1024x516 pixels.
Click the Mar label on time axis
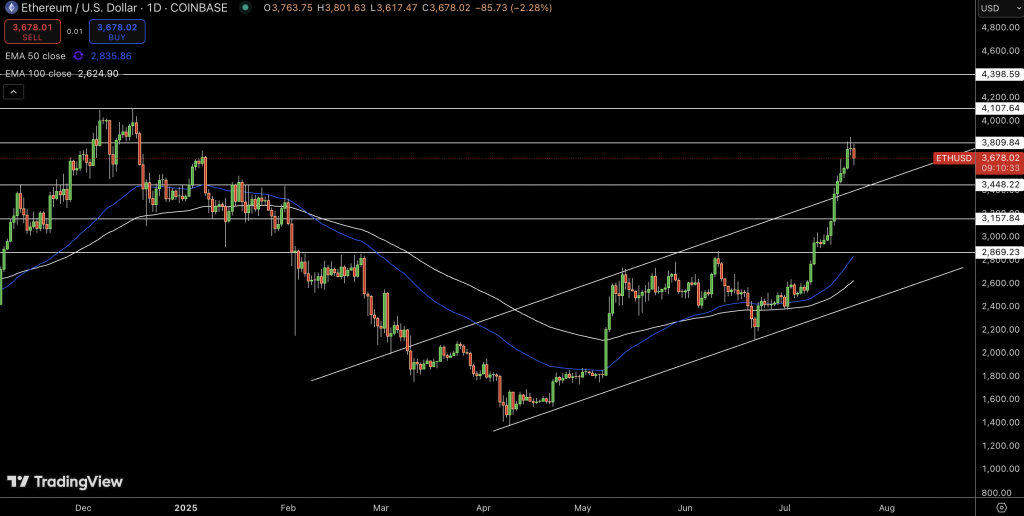coord(381,508)
